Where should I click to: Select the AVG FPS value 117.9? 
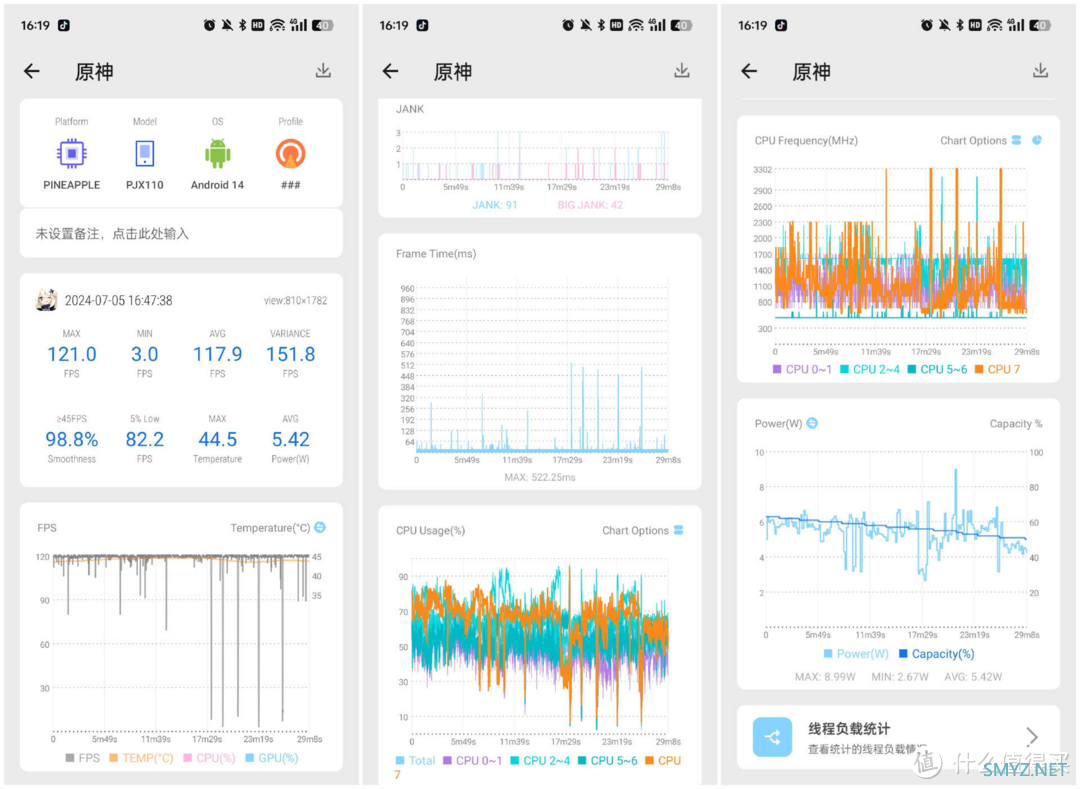click(x=218, y=354)
